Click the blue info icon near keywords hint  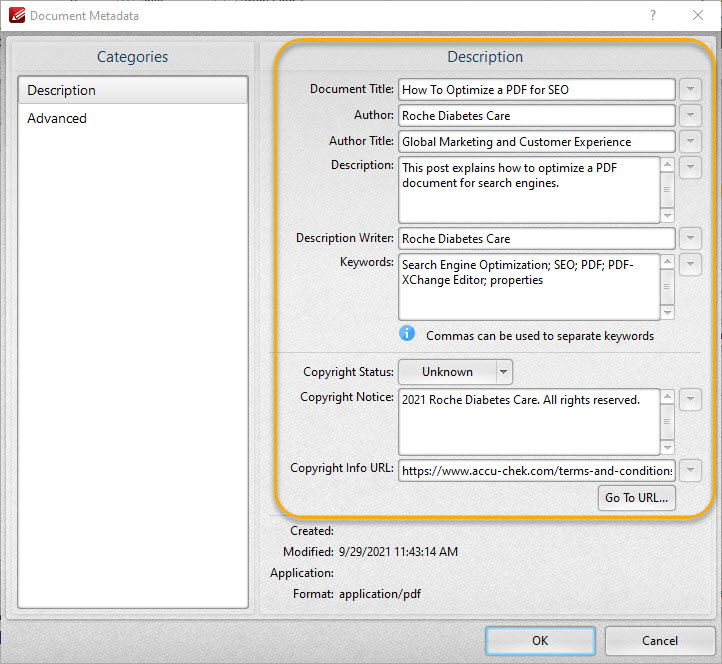click(x=407, y=333)
